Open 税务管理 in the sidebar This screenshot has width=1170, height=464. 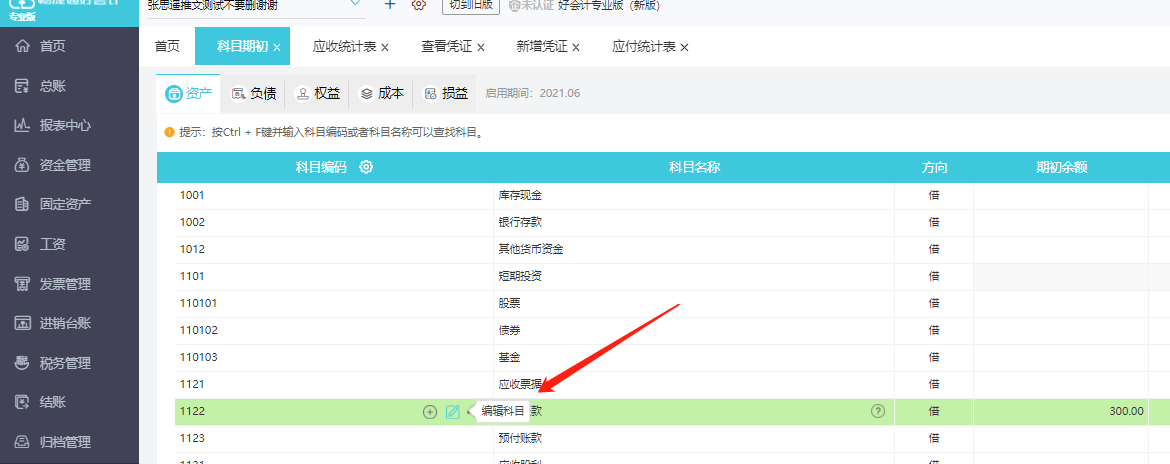click(53, 363)
